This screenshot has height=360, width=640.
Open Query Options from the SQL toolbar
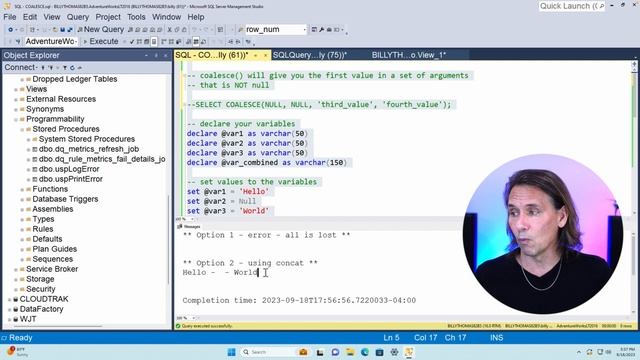(x=147, y=42)
